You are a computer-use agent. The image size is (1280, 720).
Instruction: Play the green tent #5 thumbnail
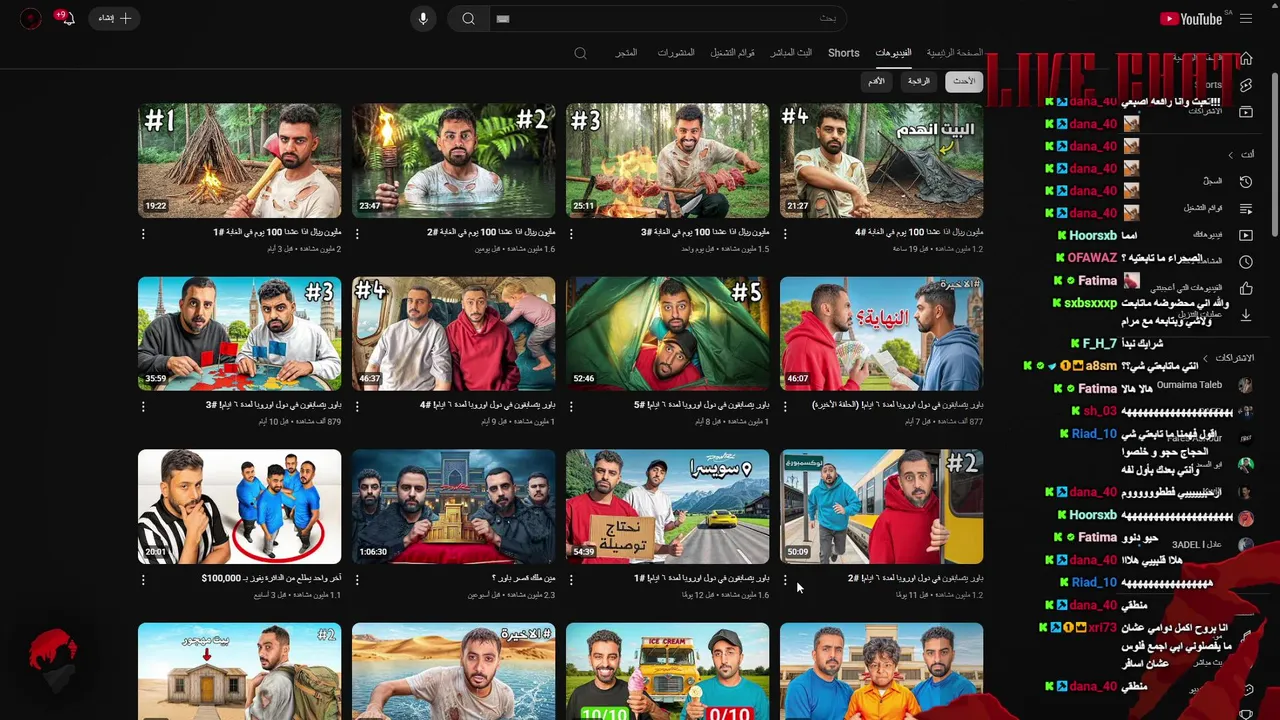click(x=668, y=334)
